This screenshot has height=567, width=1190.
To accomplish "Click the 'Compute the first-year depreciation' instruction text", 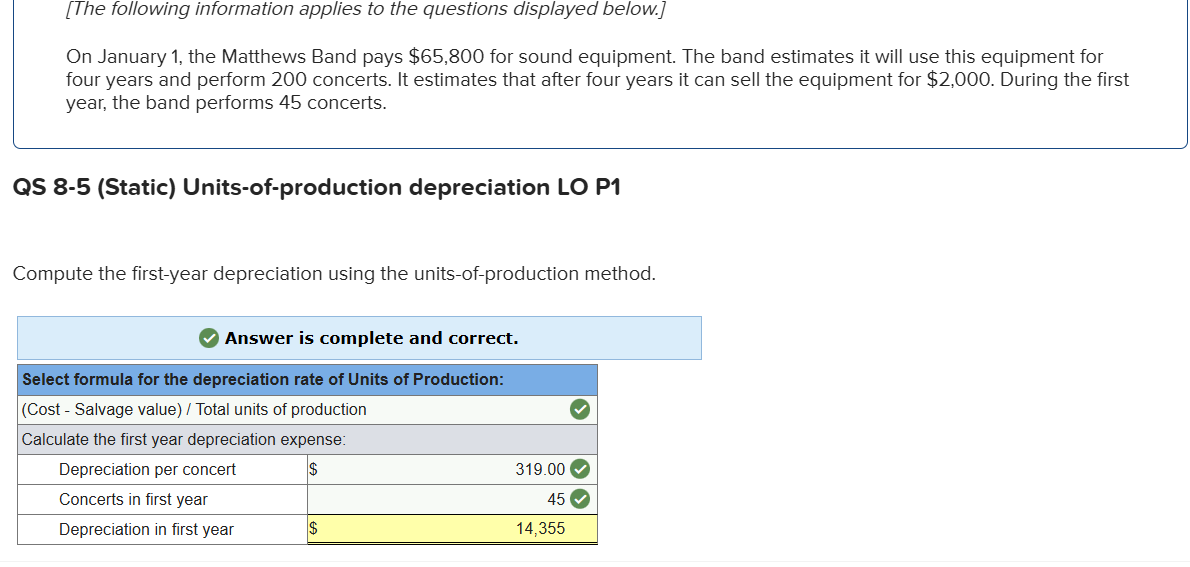I will (334, 274).
